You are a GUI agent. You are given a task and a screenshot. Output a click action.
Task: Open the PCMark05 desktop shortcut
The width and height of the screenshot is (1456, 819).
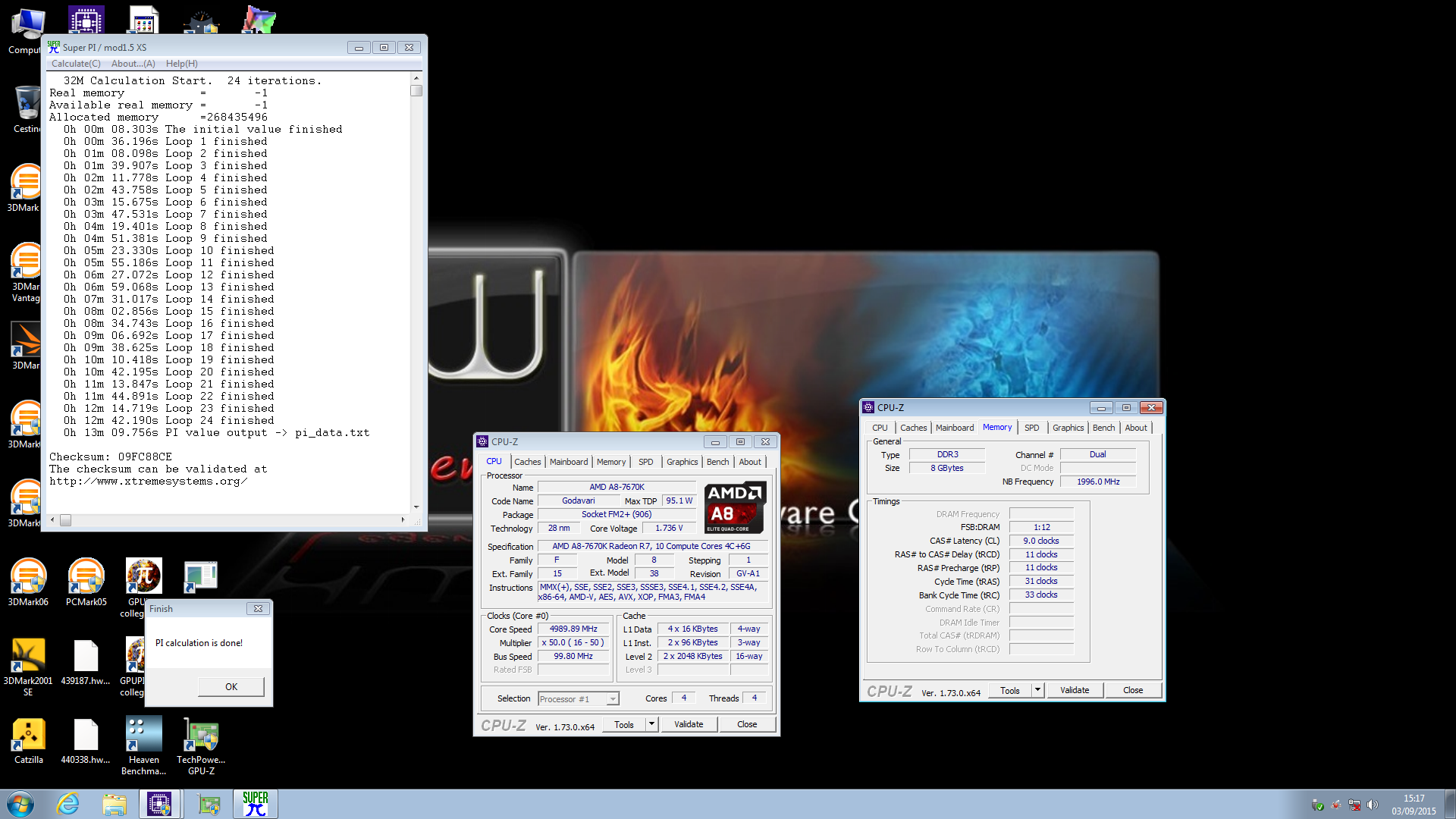[86, 582]
